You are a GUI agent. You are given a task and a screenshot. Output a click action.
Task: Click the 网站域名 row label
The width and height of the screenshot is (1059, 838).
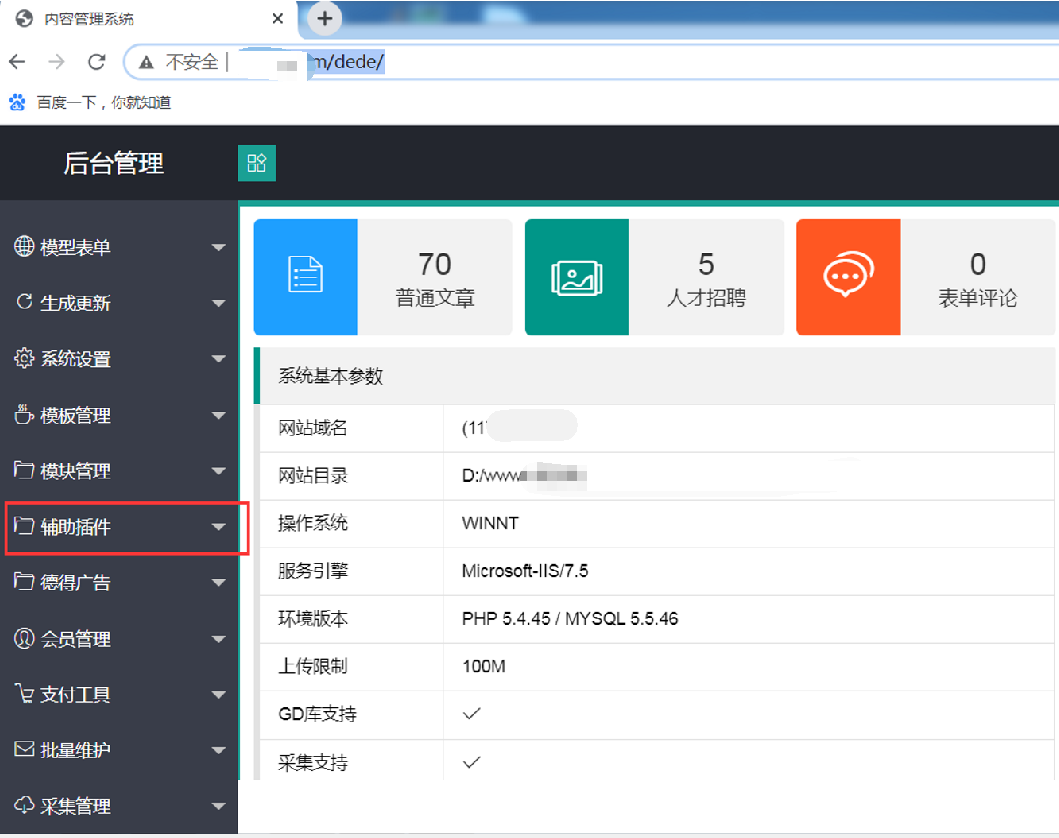click(313, 428)
